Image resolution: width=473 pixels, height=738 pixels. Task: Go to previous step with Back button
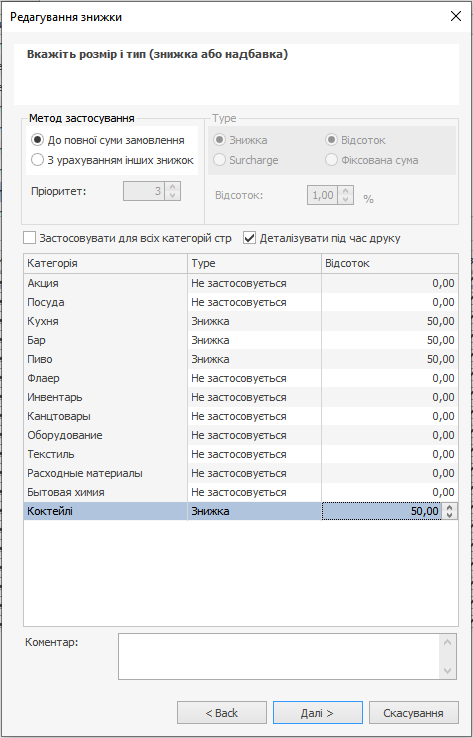pyautogui.click(x=222, y=713)
